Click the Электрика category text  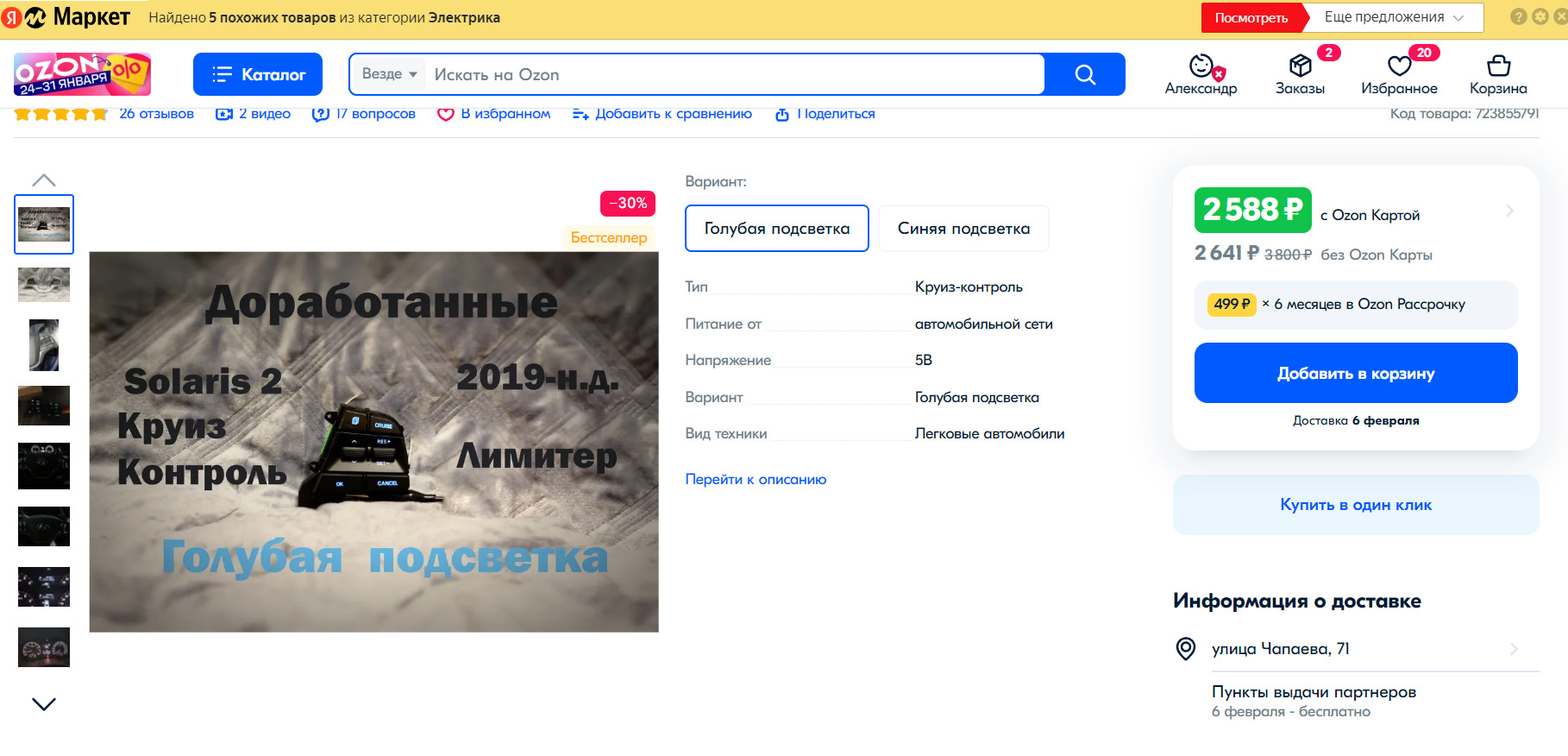(464, 17)
